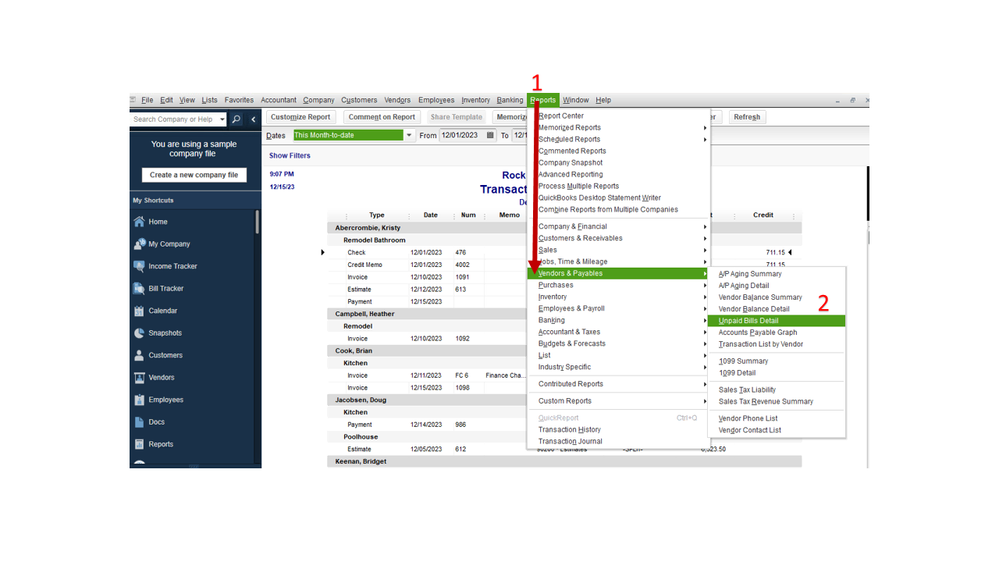Click Create a new company file
Image resolution: width=999 pixels, height=562 pixels.
coord(194,175)
